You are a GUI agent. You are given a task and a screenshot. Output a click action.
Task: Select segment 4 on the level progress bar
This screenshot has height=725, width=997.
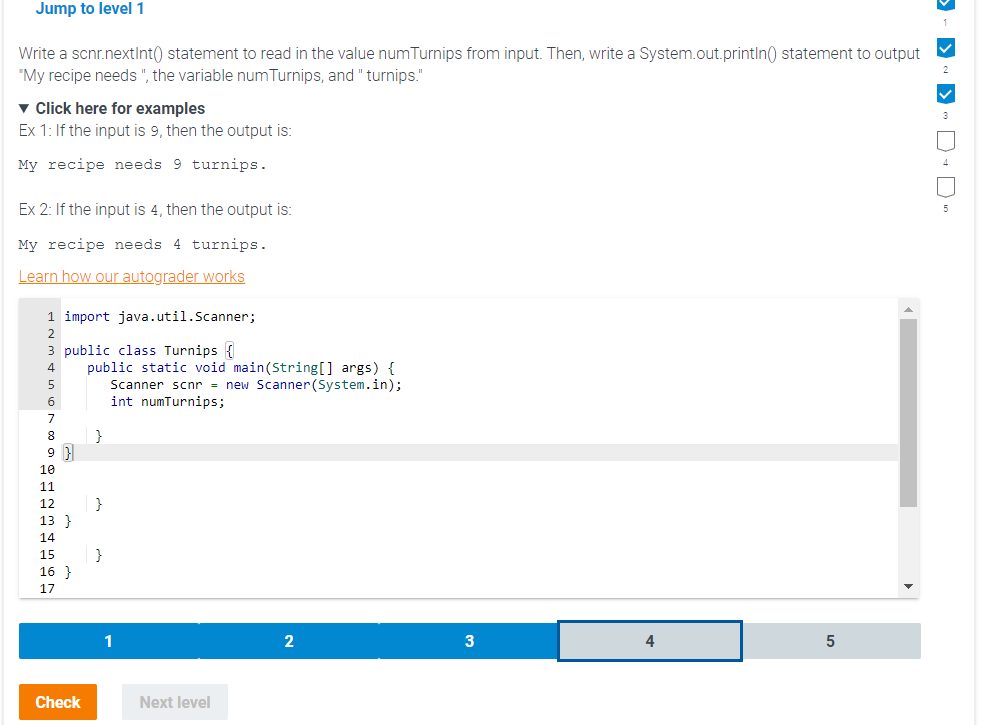649,640
